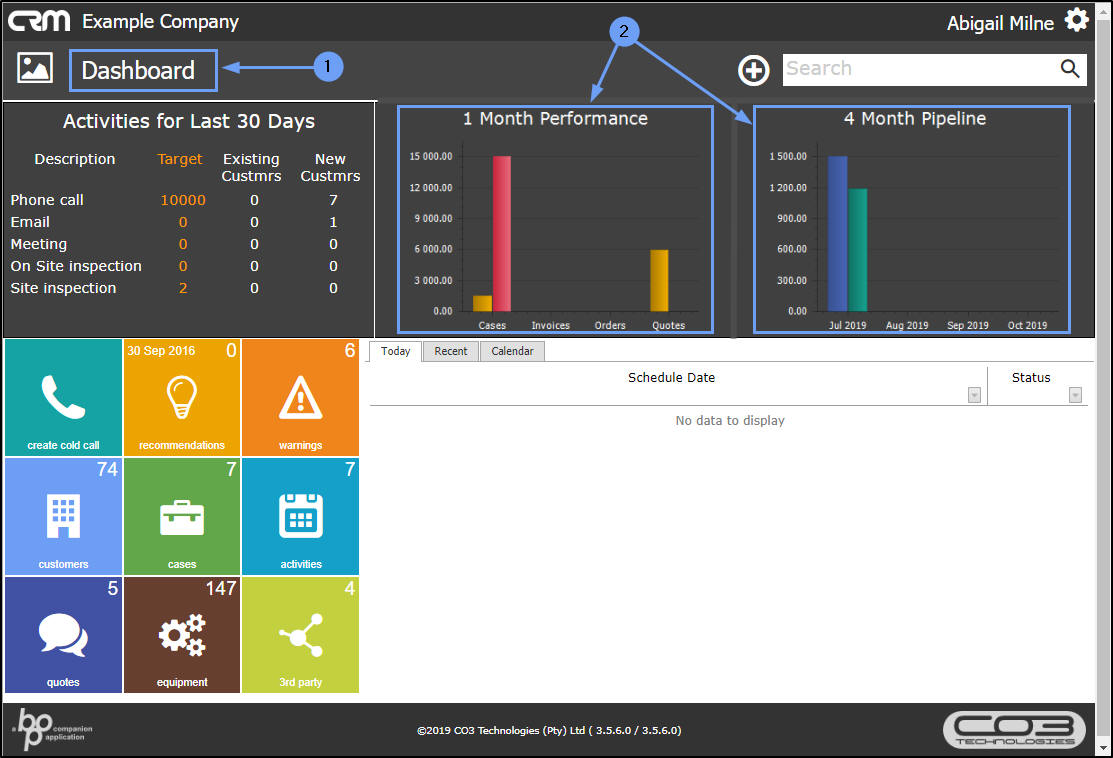Click the settings gear beside Abigail Milne
Image resolution: width=1113 pixels, height=758 pixels.
pos(1077,20)
